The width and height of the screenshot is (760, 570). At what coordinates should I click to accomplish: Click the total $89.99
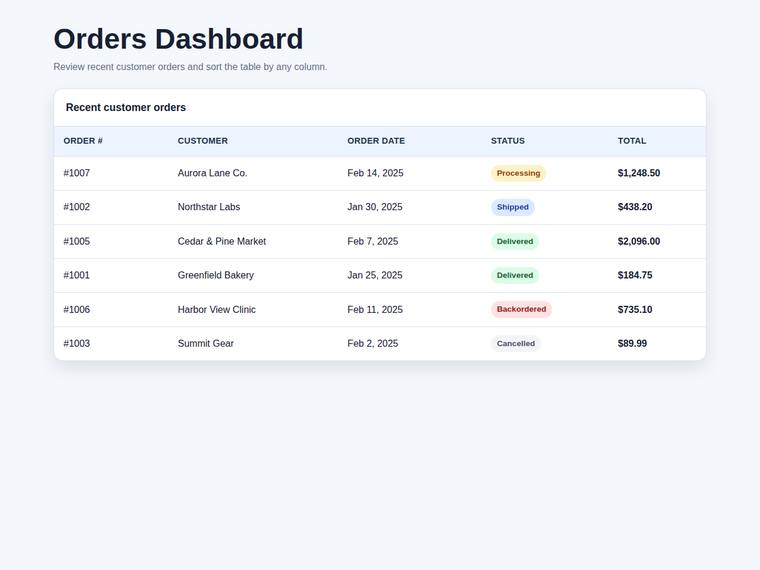click(x=632, y=344)
